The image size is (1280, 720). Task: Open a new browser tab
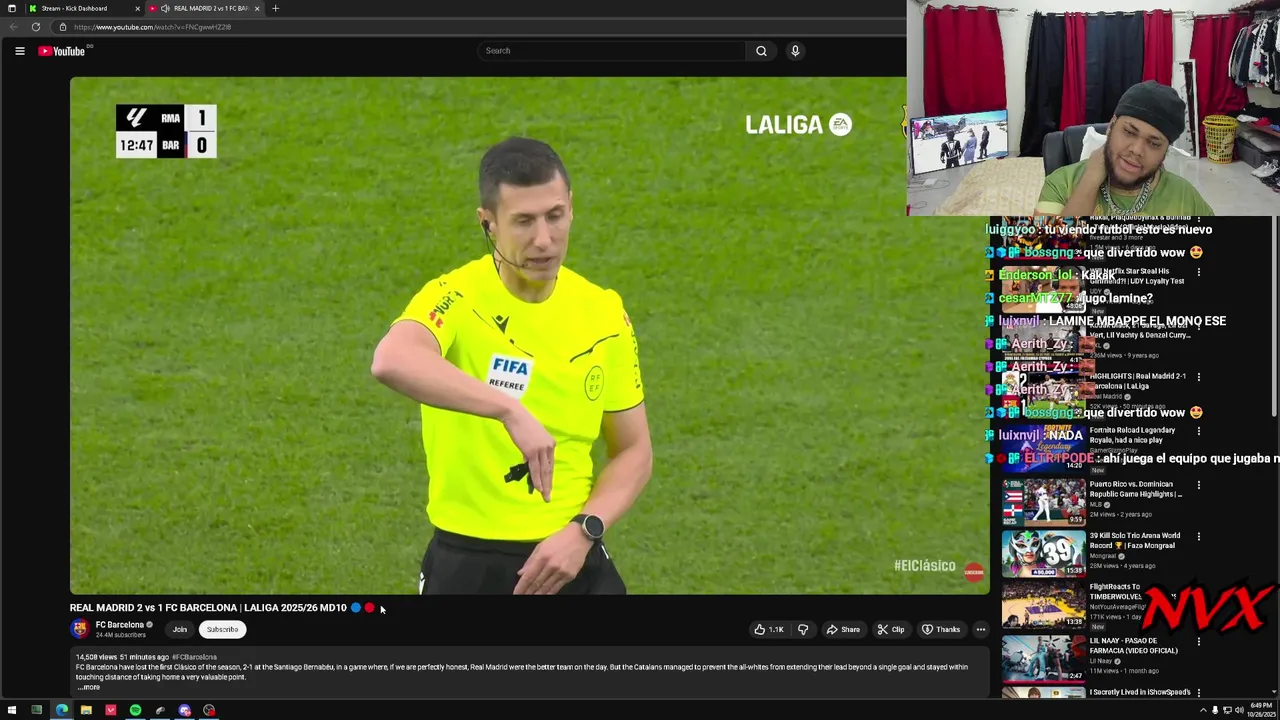[275, 8]
